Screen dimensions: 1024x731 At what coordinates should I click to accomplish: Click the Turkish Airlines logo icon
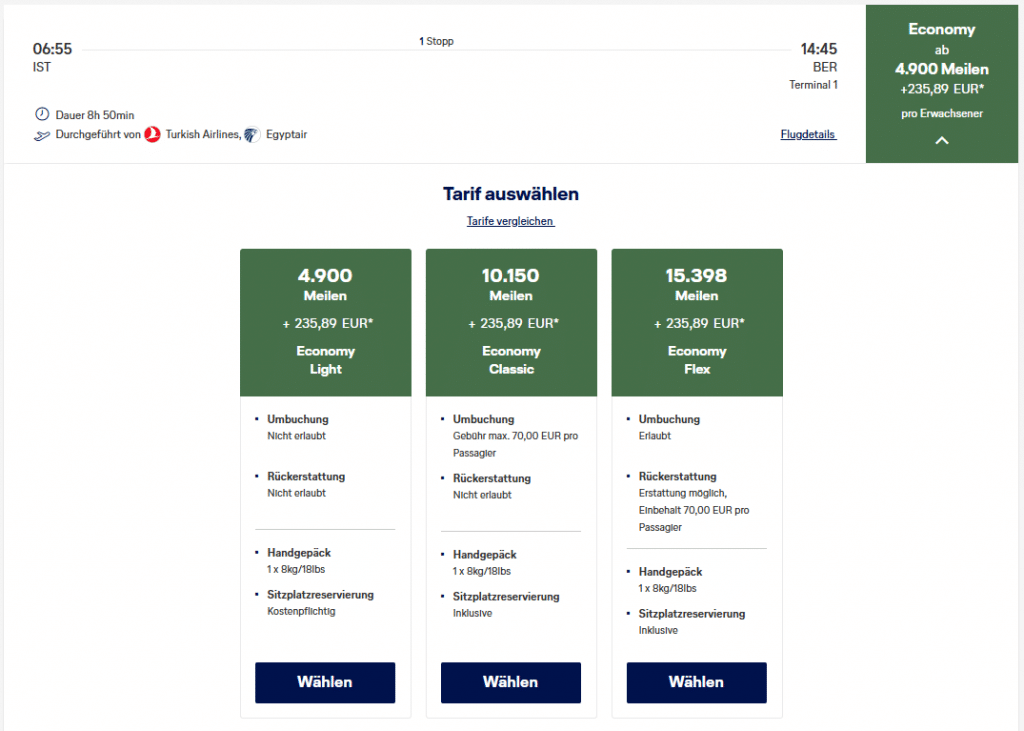point(152,134)
